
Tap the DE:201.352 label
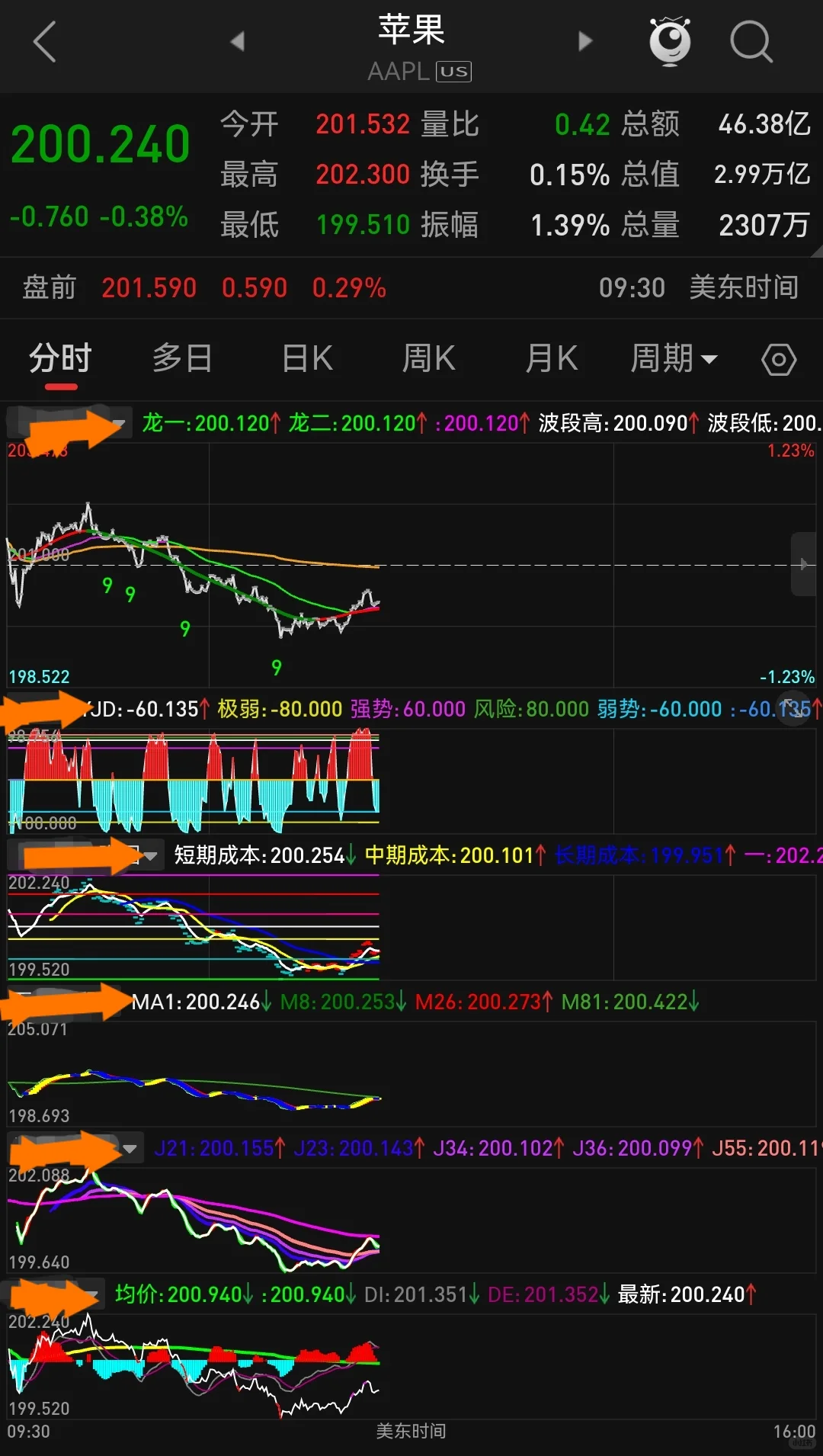(549, 1294)
